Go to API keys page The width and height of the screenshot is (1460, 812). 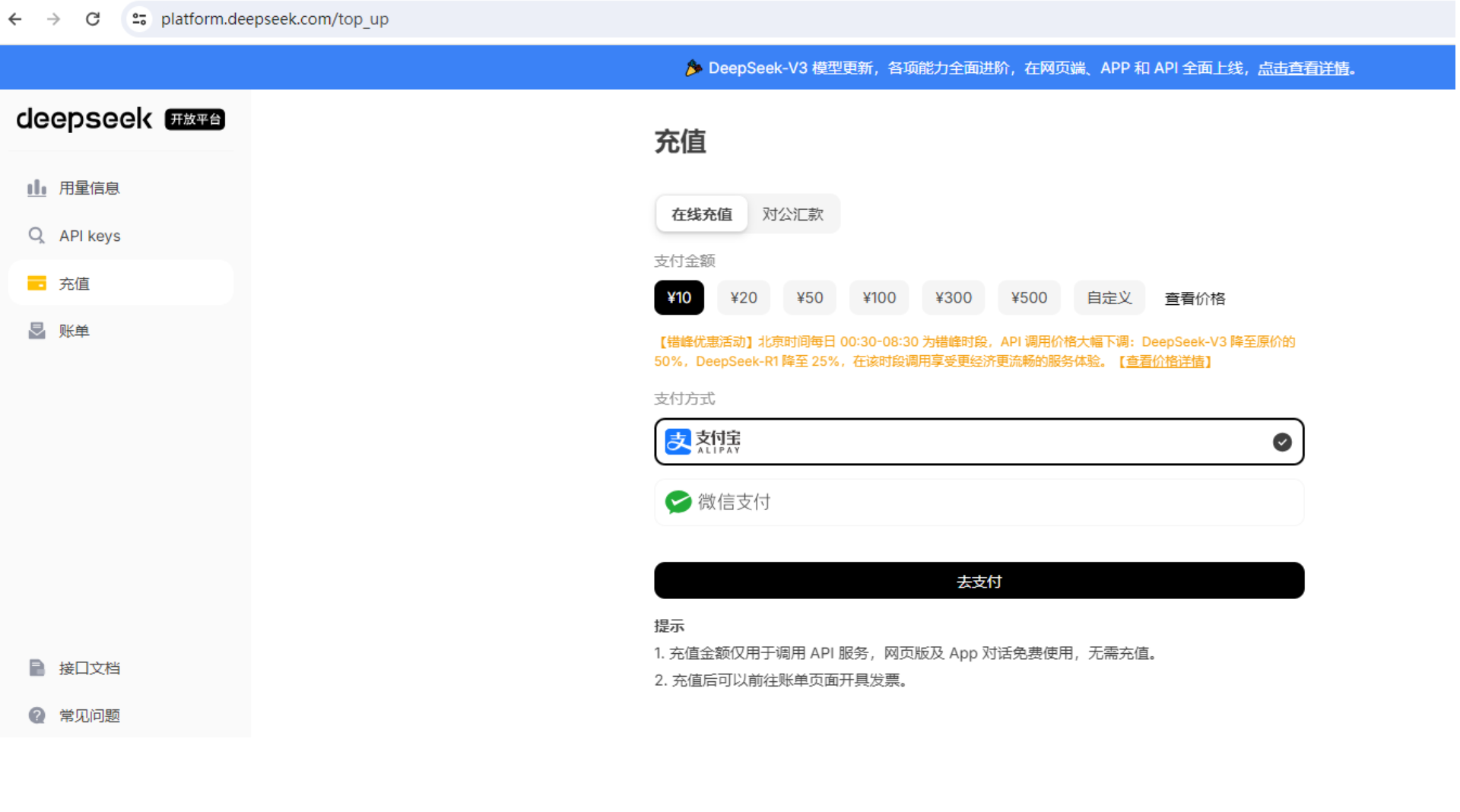pos(121,236)
